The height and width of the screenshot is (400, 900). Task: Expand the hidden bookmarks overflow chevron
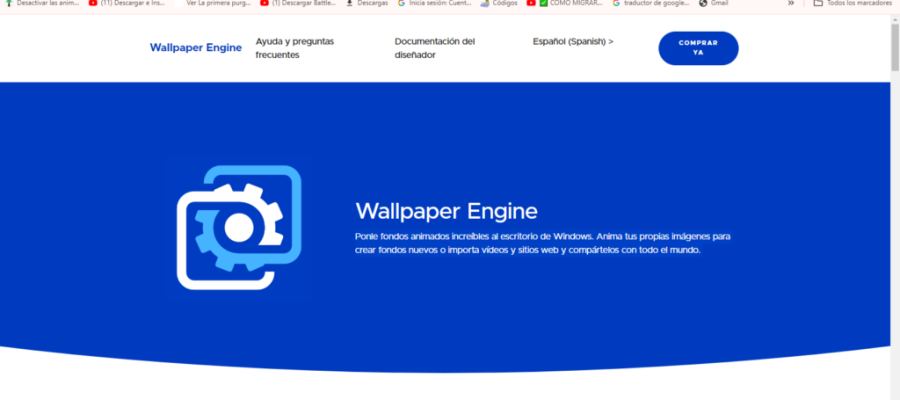tap(792, 4)
